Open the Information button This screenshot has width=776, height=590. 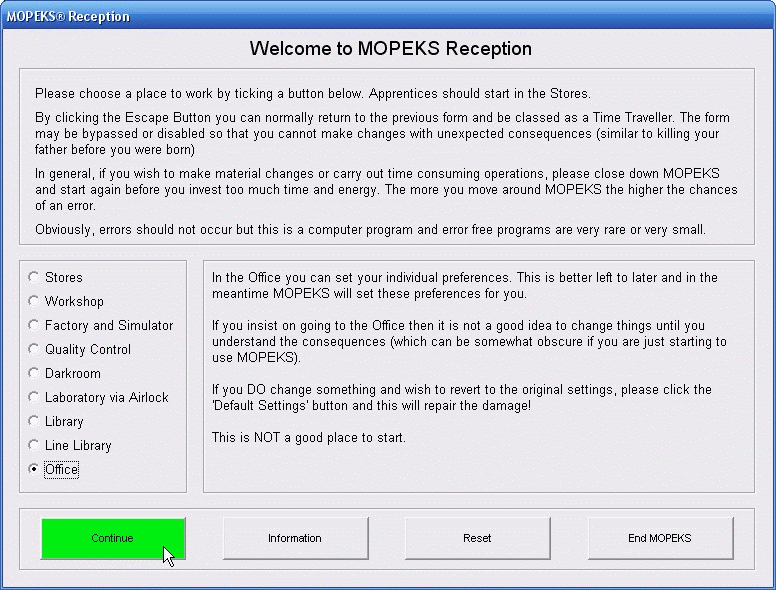[x=295, y=539]
